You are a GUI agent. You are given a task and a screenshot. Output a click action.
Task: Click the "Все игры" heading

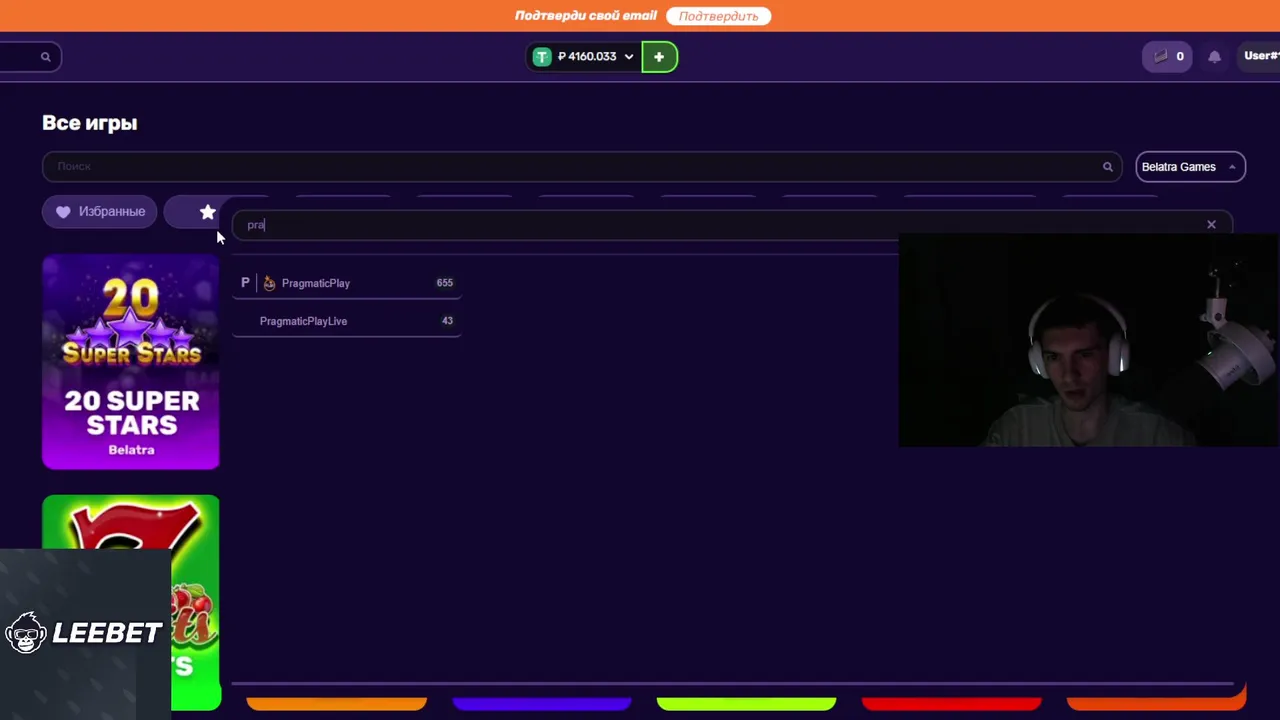pyautogui.click(x=90, y=123)
